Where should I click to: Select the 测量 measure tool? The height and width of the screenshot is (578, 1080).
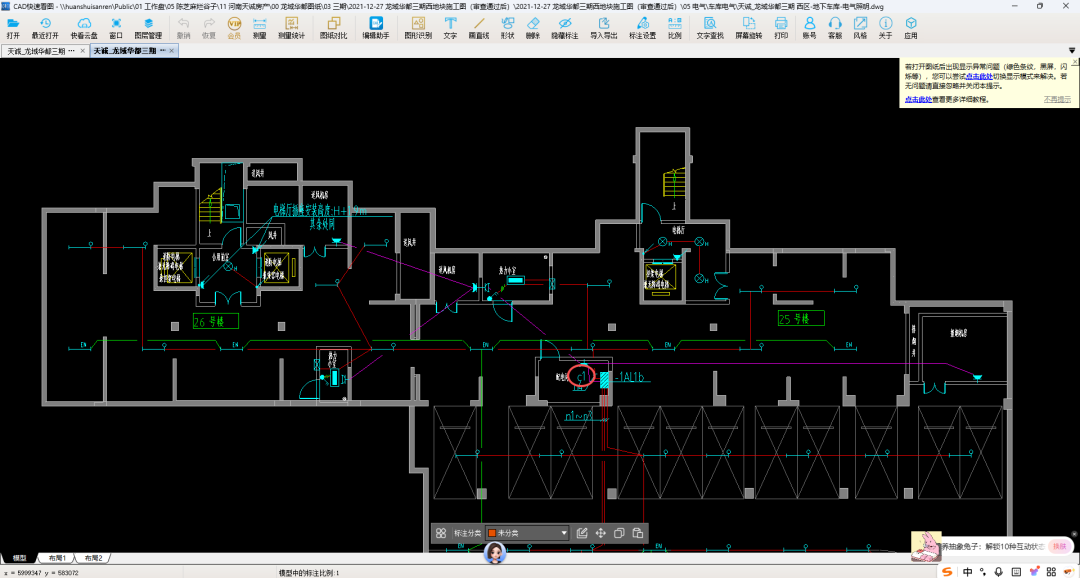[260, 28]
